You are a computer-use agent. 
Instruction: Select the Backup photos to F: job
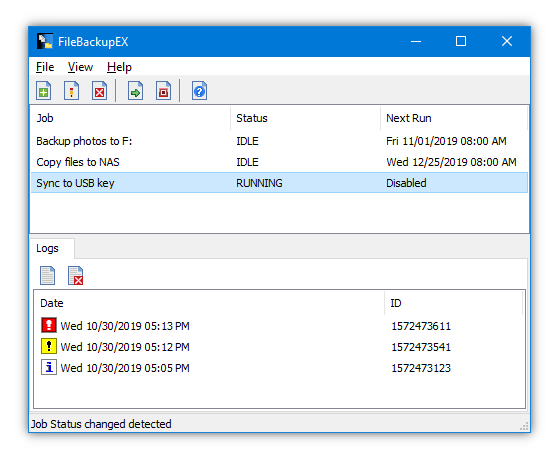pos(279,141)
